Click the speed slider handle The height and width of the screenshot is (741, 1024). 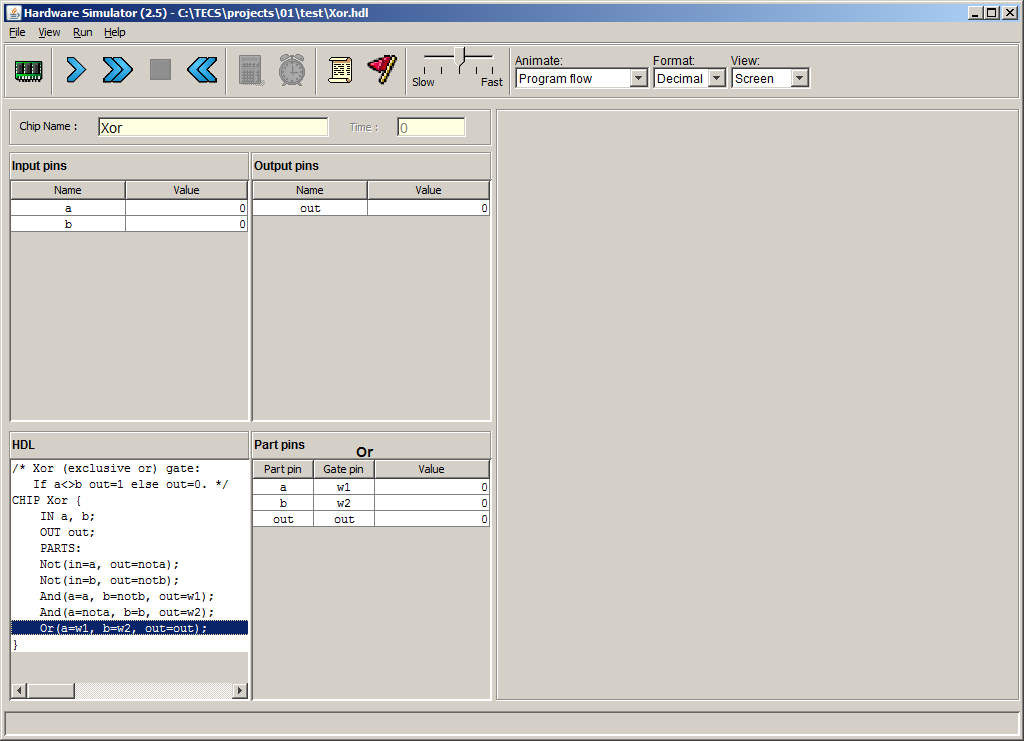pyautogui.click(x=460, y=57)
